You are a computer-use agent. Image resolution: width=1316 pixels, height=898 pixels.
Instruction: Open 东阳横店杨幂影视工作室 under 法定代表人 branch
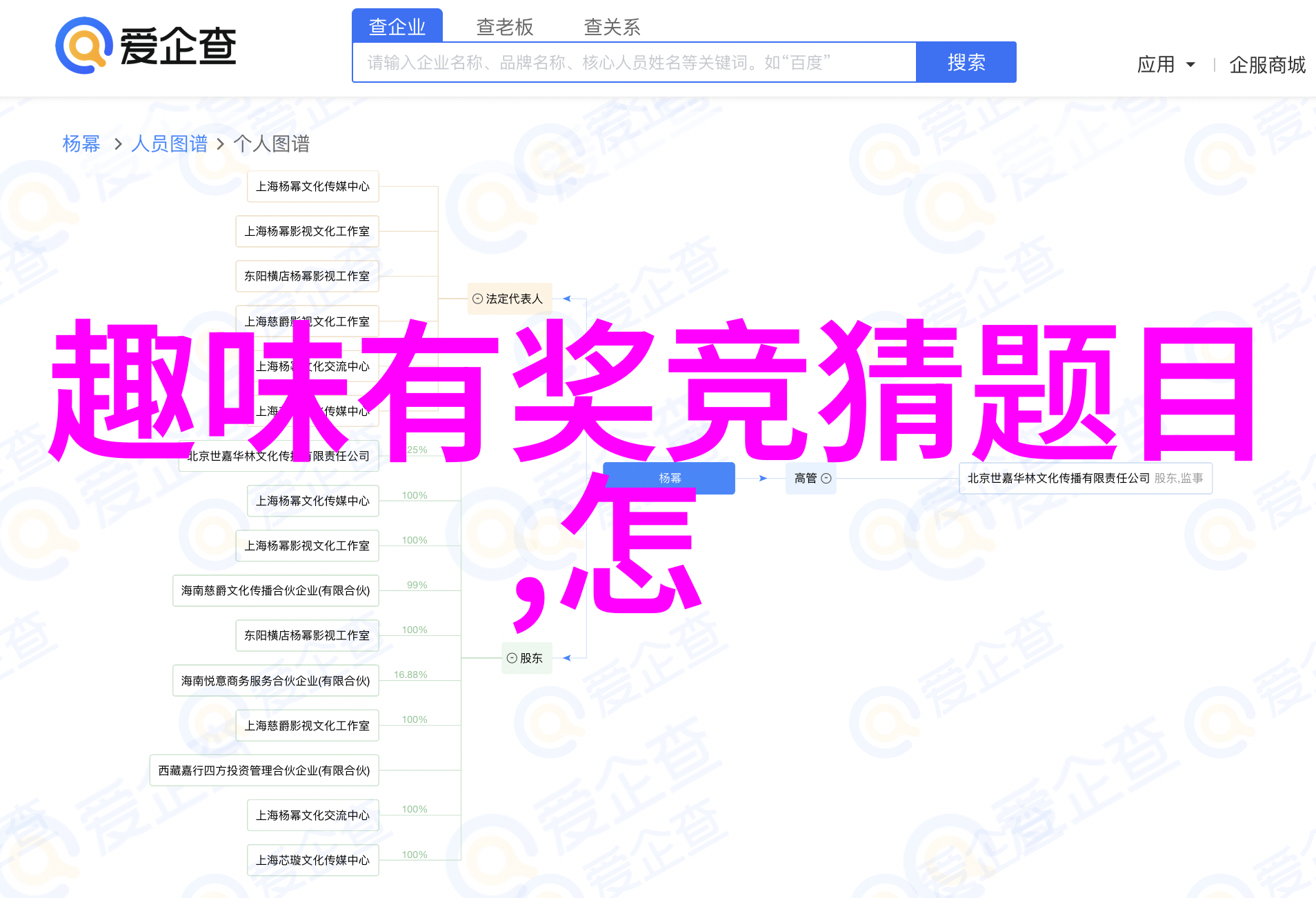[x=308, y=276]
